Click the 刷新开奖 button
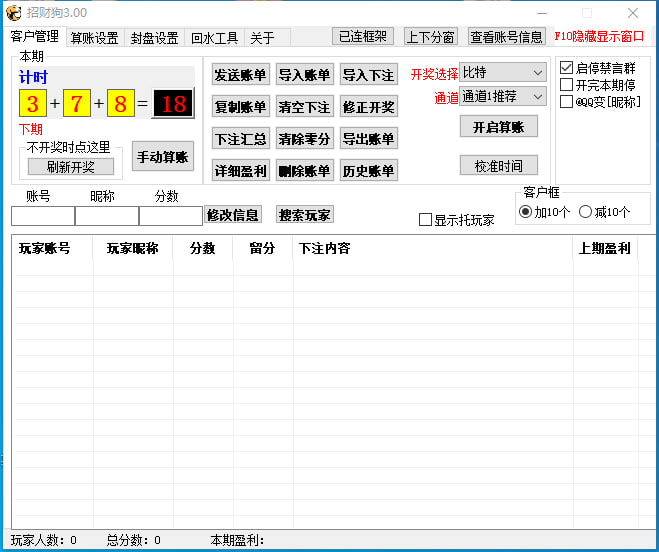 click(x=70, y=167)
